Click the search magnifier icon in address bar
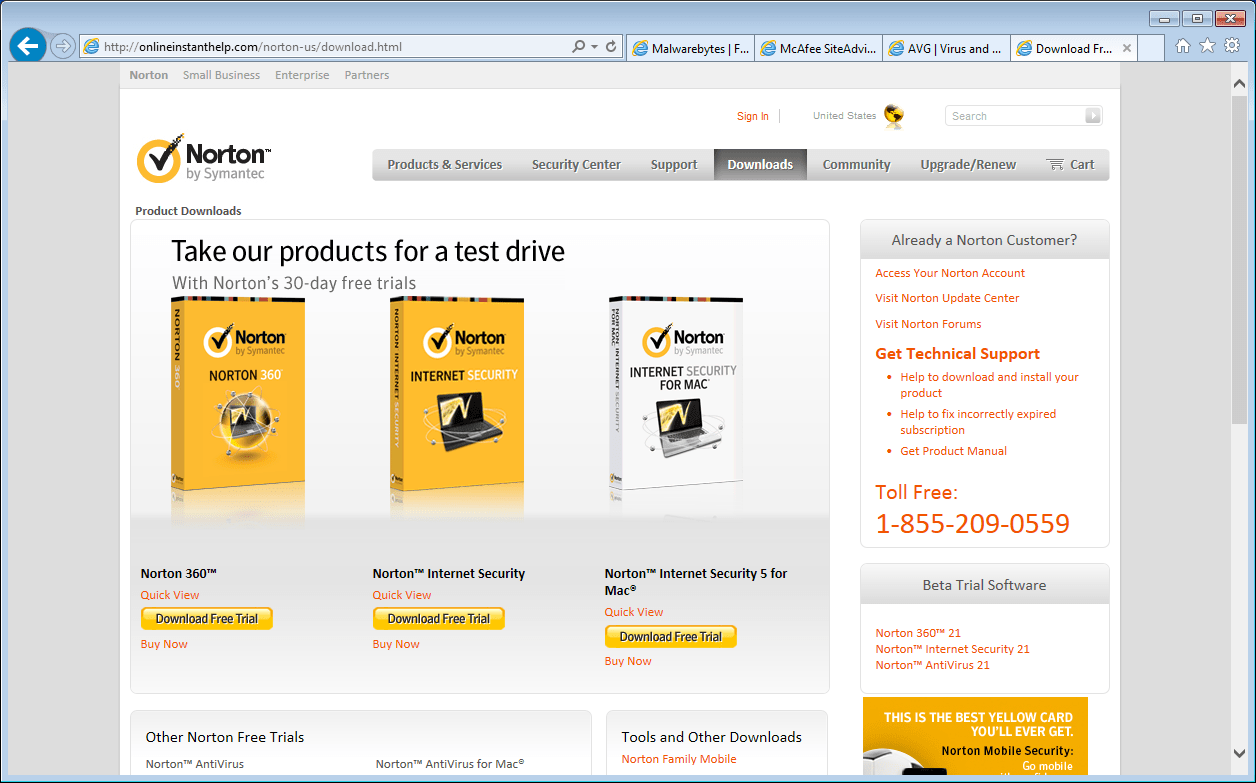This screenshot has width=1256, height=783. tap(578, 47)
